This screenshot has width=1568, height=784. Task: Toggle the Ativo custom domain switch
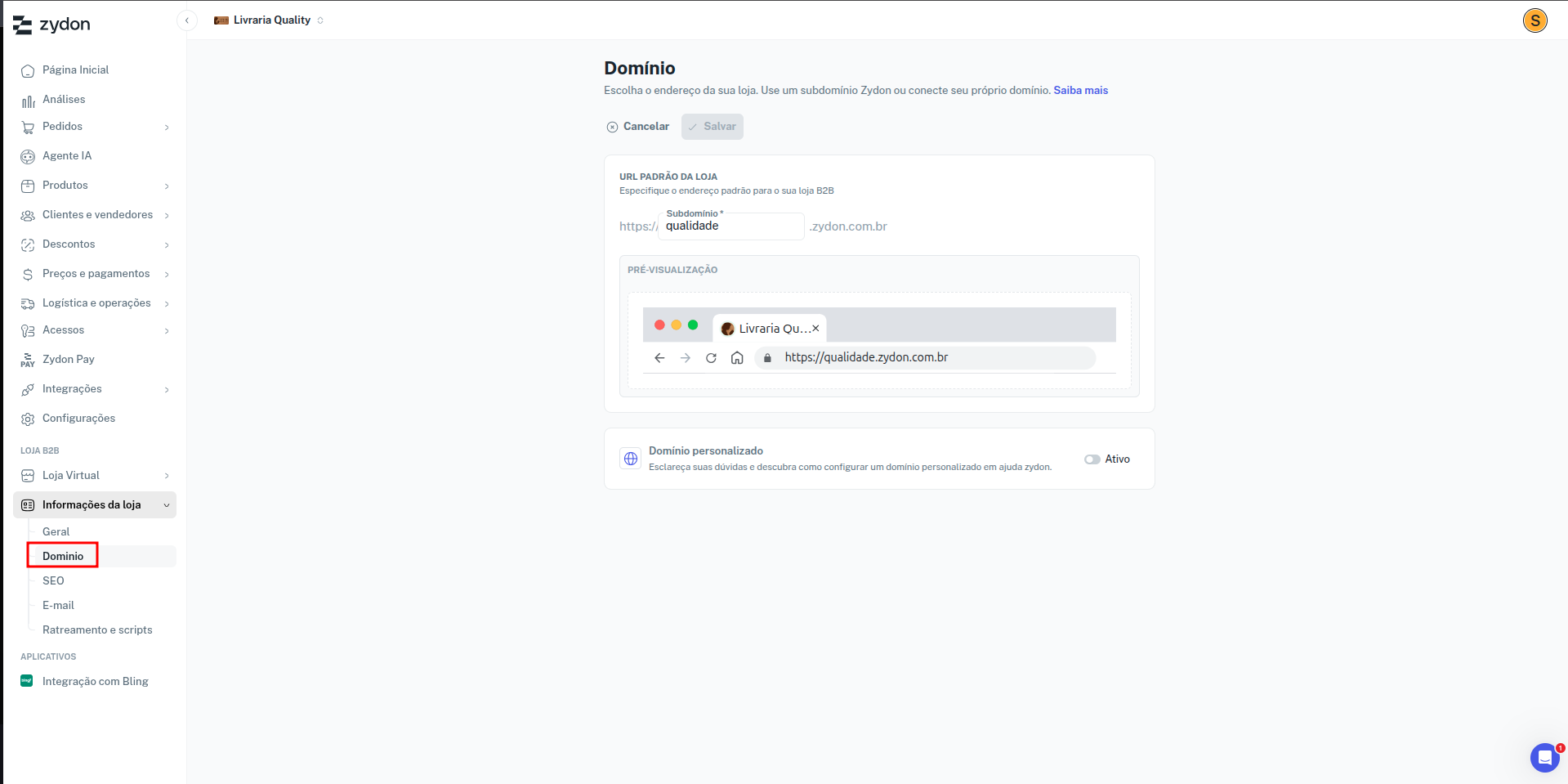coord(1092,459)
